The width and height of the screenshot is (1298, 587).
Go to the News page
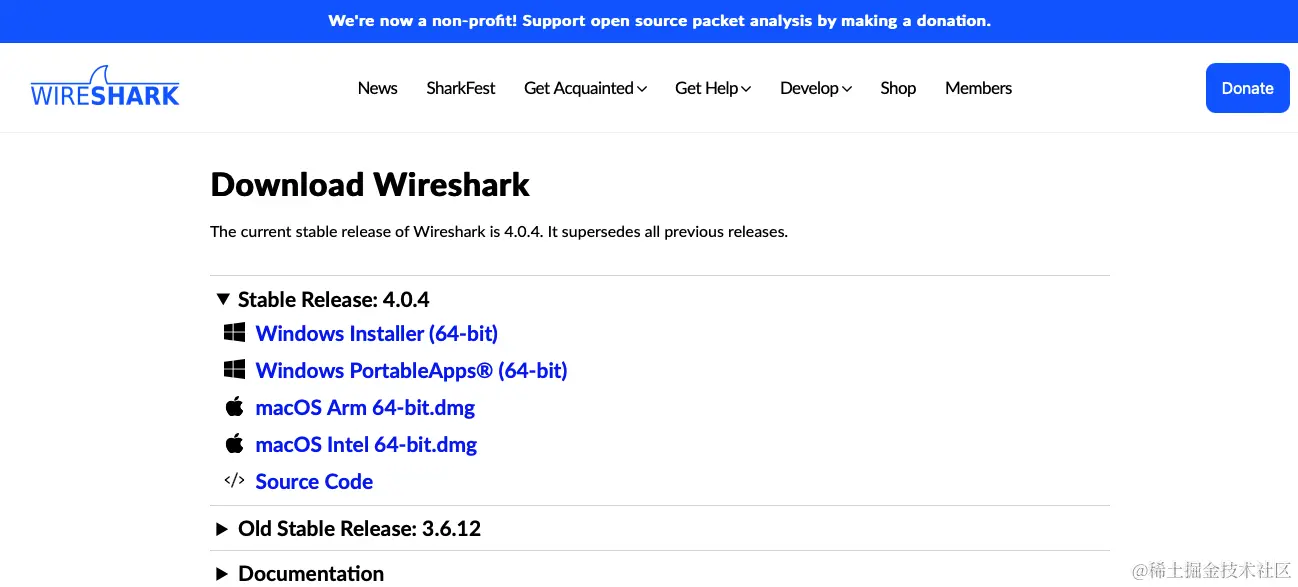pyautogui.click(x=377, y=88)
